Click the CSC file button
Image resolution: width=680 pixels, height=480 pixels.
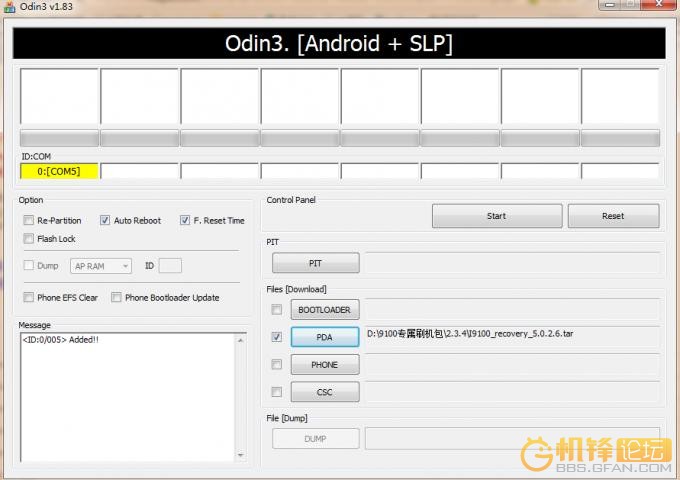(325, 392)
